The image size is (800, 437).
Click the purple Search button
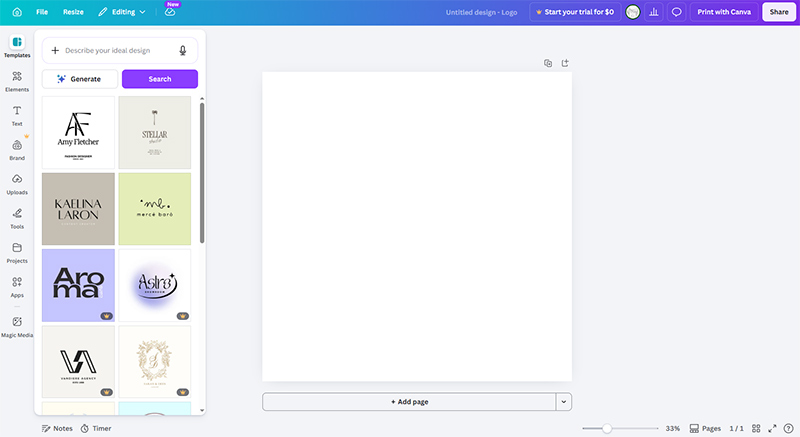[x=160, y=79]
